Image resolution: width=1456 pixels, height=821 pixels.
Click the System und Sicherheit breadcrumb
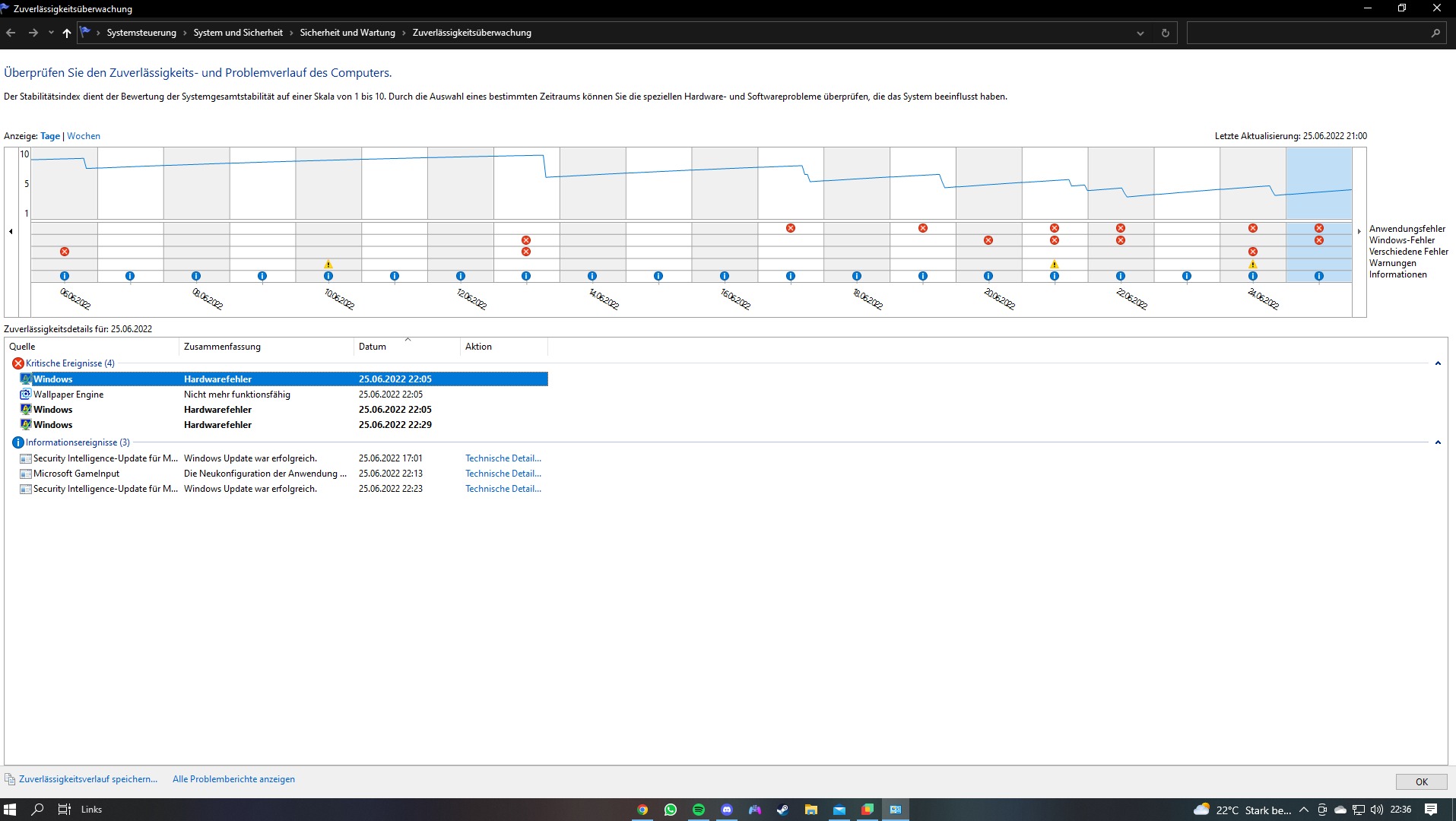coord(238,33)
